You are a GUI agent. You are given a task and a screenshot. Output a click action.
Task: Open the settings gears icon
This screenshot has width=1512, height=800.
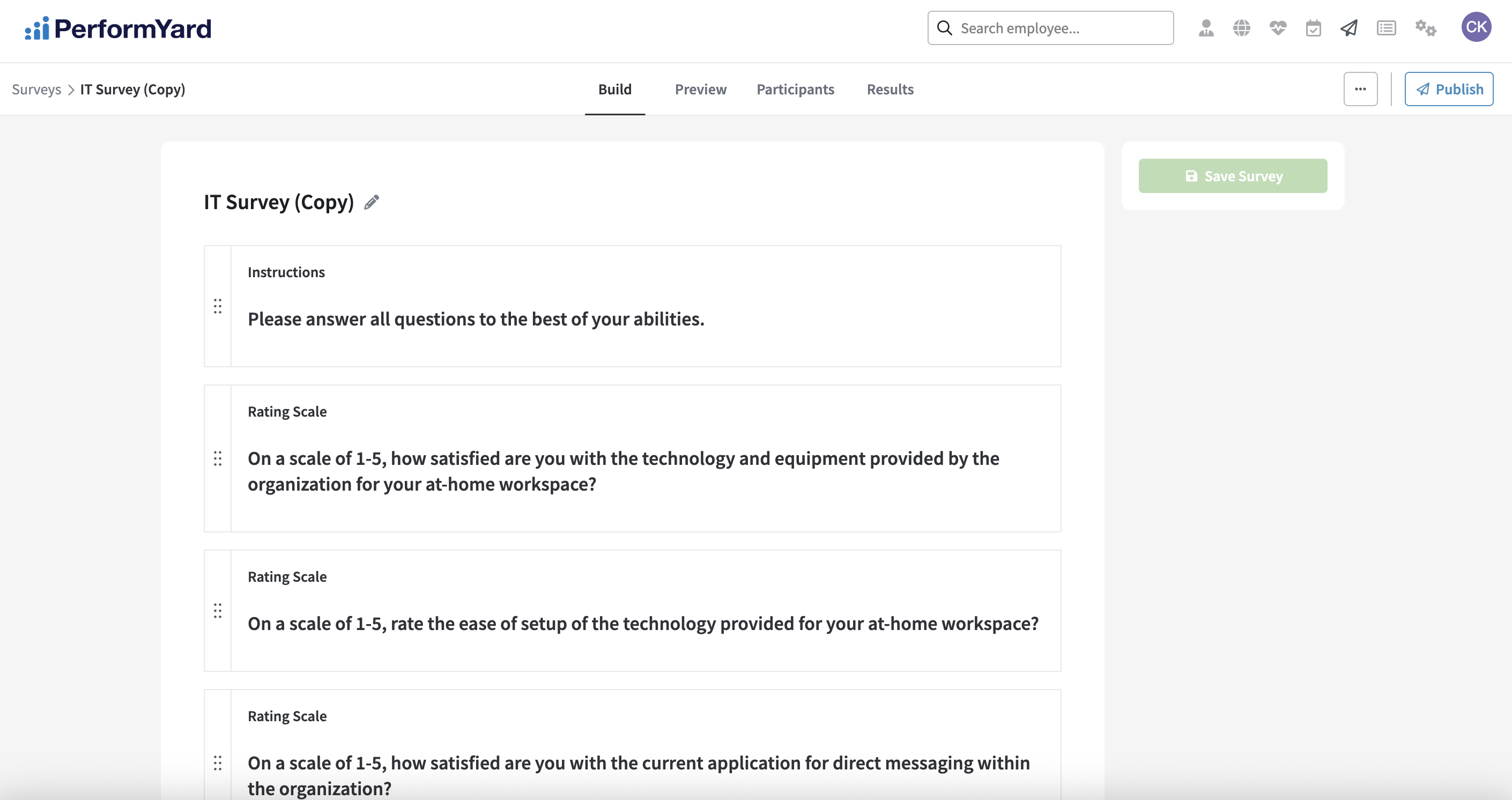click(x=1425, y=28)
